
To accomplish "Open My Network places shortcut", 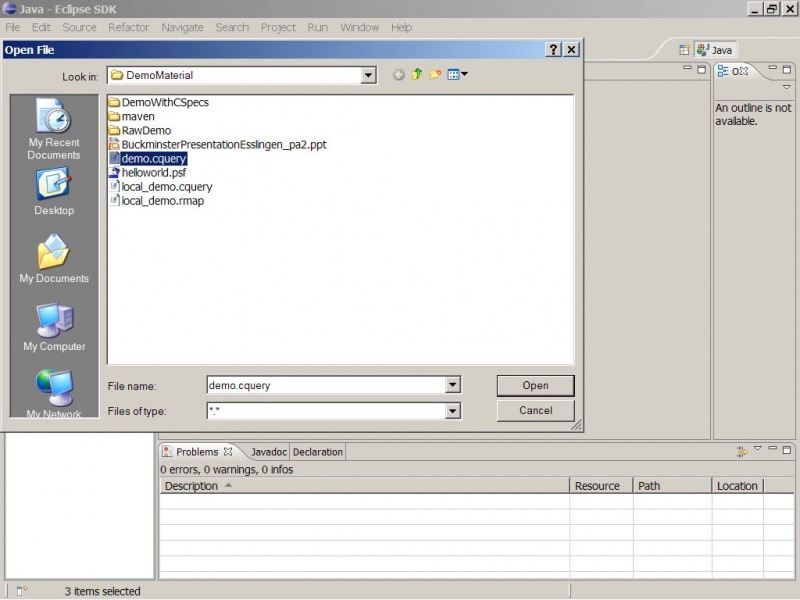I will [x=54, y=393].
